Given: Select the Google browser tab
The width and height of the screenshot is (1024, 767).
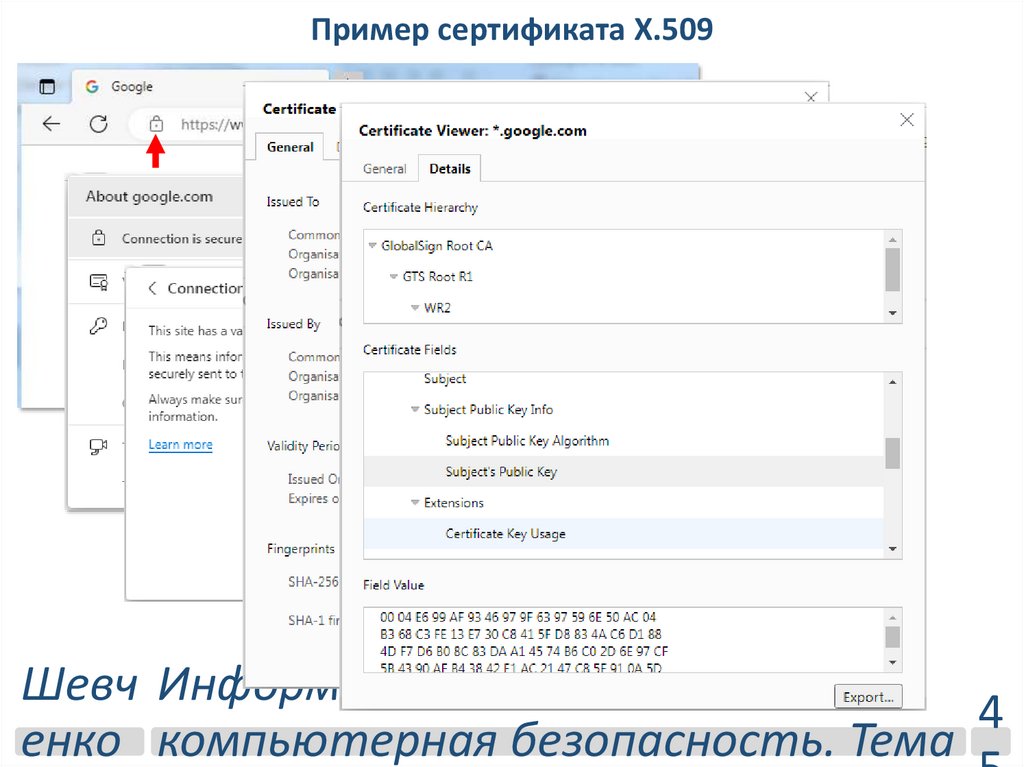Looking at the screenshot, I should (x=199, y=86).
